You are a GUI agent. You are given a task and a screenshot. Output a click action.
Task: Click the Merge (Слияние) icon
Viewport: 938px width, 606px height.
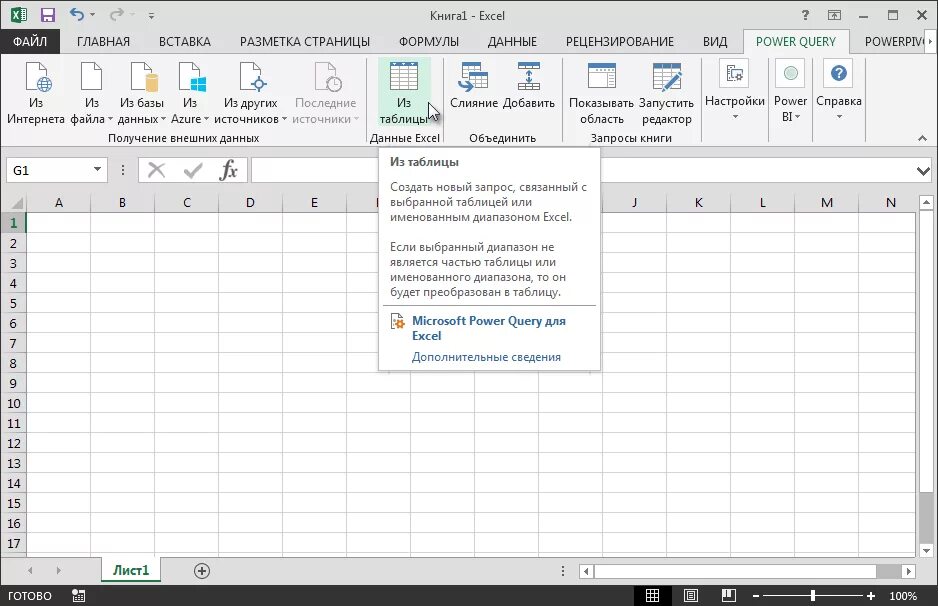click(474, 77)
